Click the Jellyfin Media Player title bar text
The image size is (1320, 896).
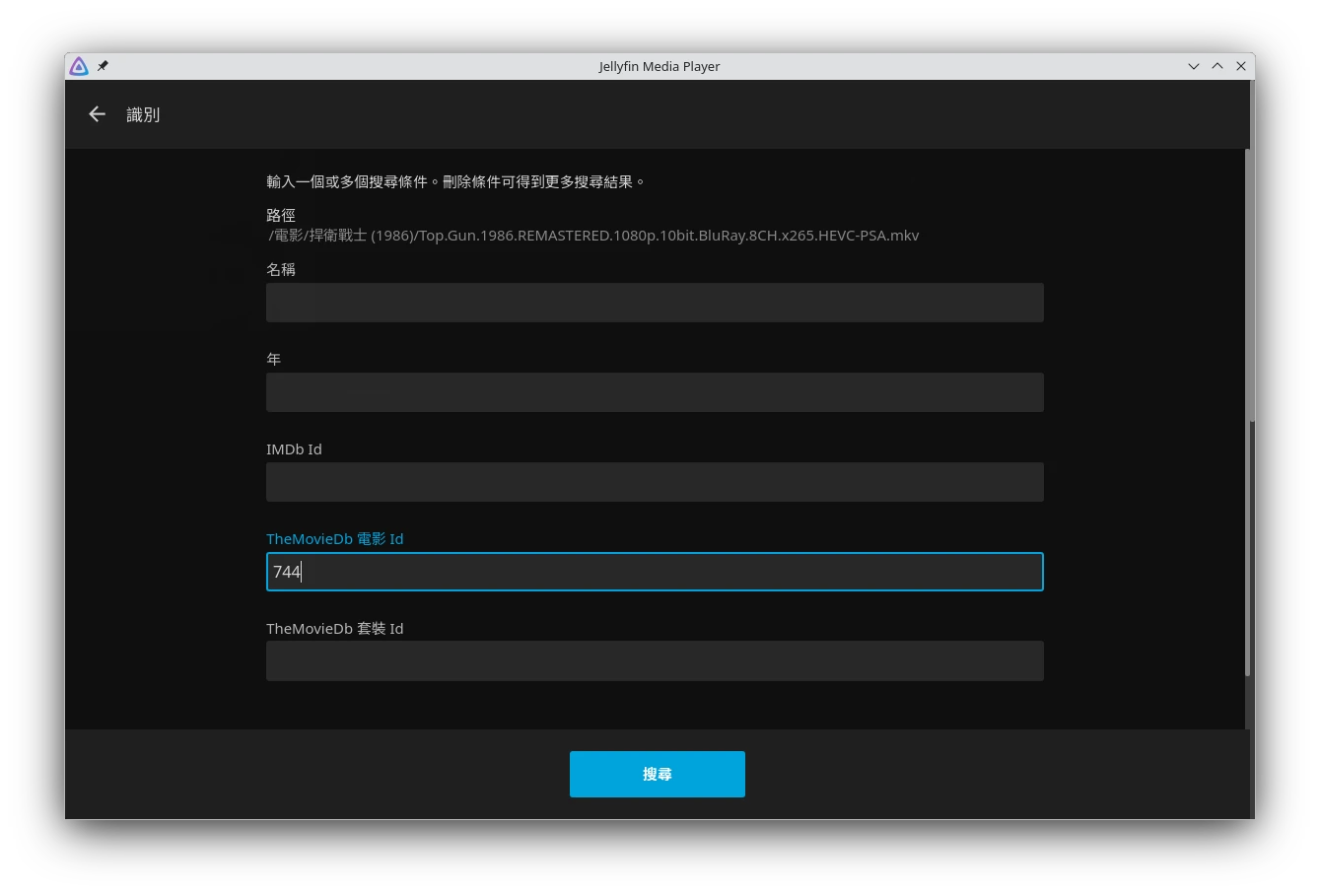tap(659, 66)
